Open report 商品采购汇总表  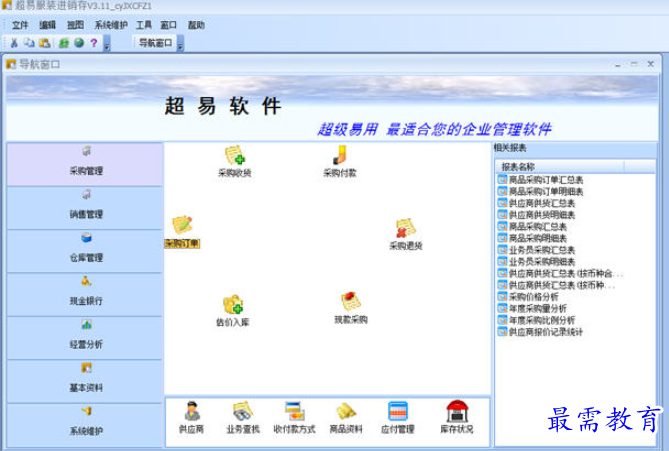point(532,227)
